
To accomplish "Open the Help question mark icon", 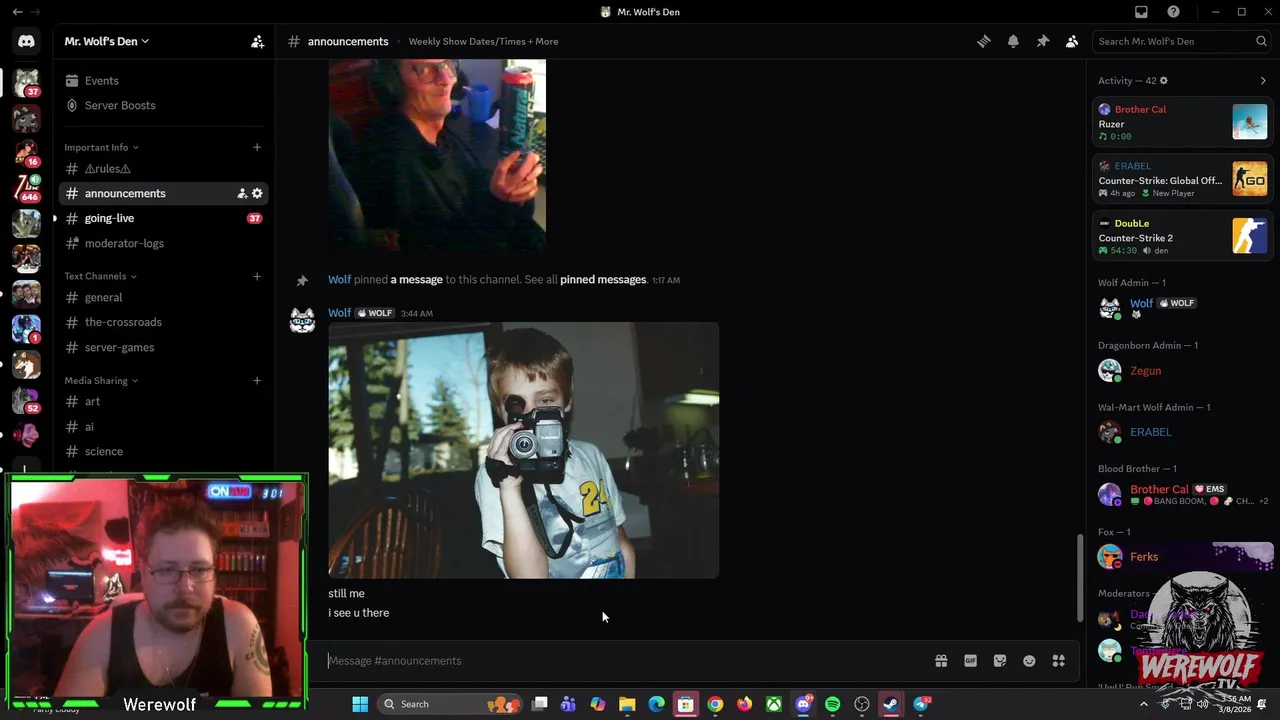I will point(1173,12).
